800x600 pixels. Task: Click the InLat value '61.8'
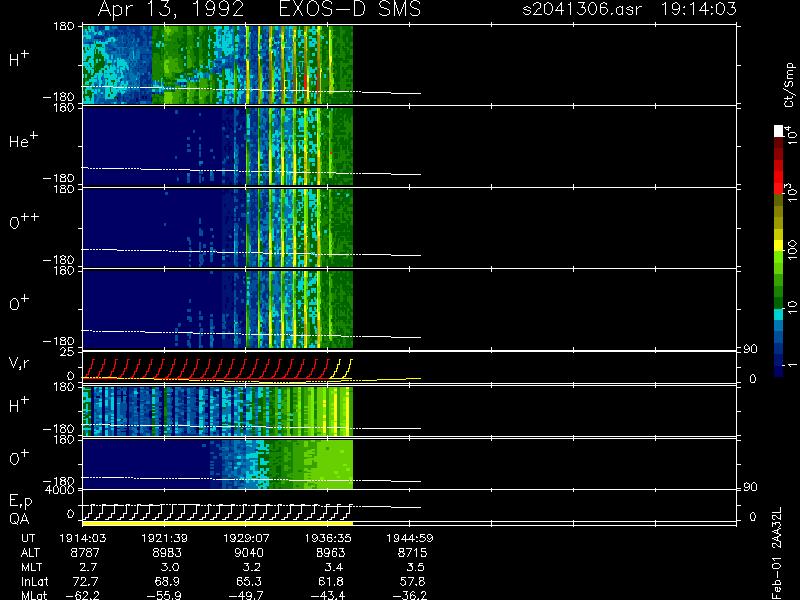click(x=331, y=581)
